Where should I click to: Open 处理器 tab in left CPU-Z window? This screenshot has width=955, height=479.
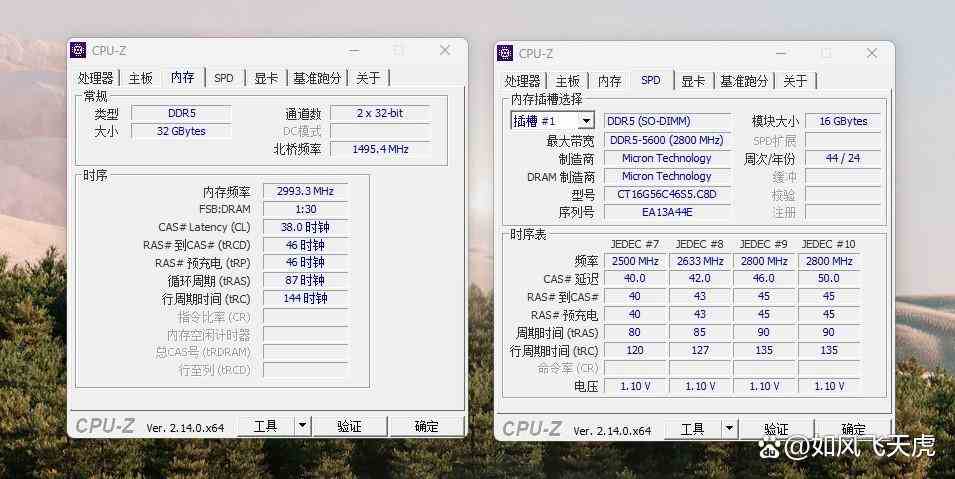pyautogui.click(x=96, y=78)
